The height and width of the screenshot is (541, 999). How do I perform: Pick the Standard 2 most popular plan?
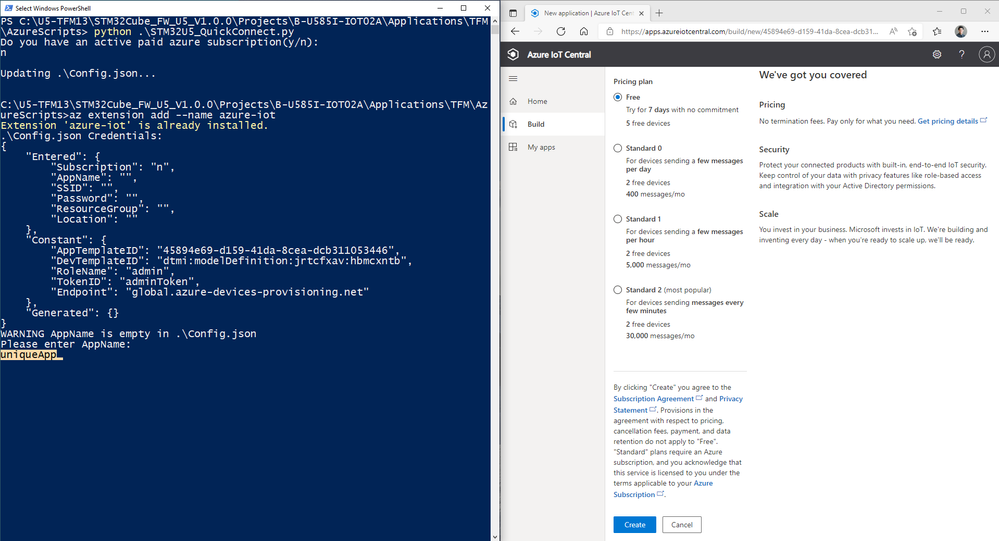tap(617, 289)
